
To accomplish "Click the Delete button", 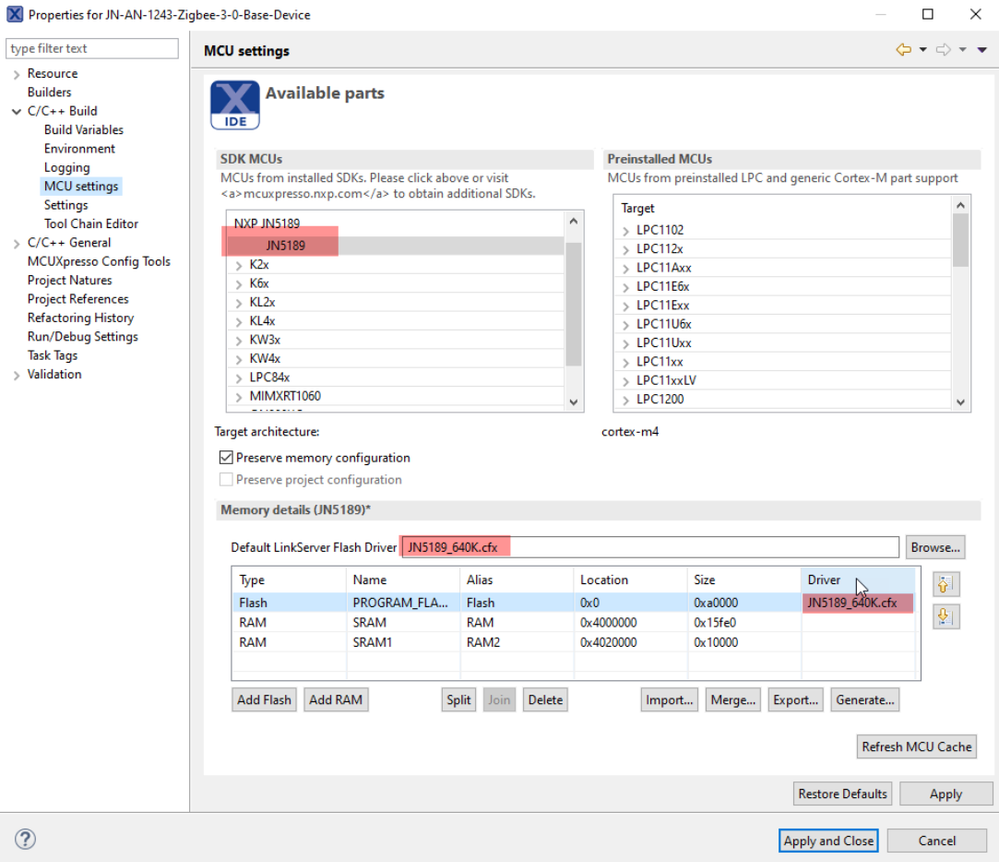I will (545, 700).
